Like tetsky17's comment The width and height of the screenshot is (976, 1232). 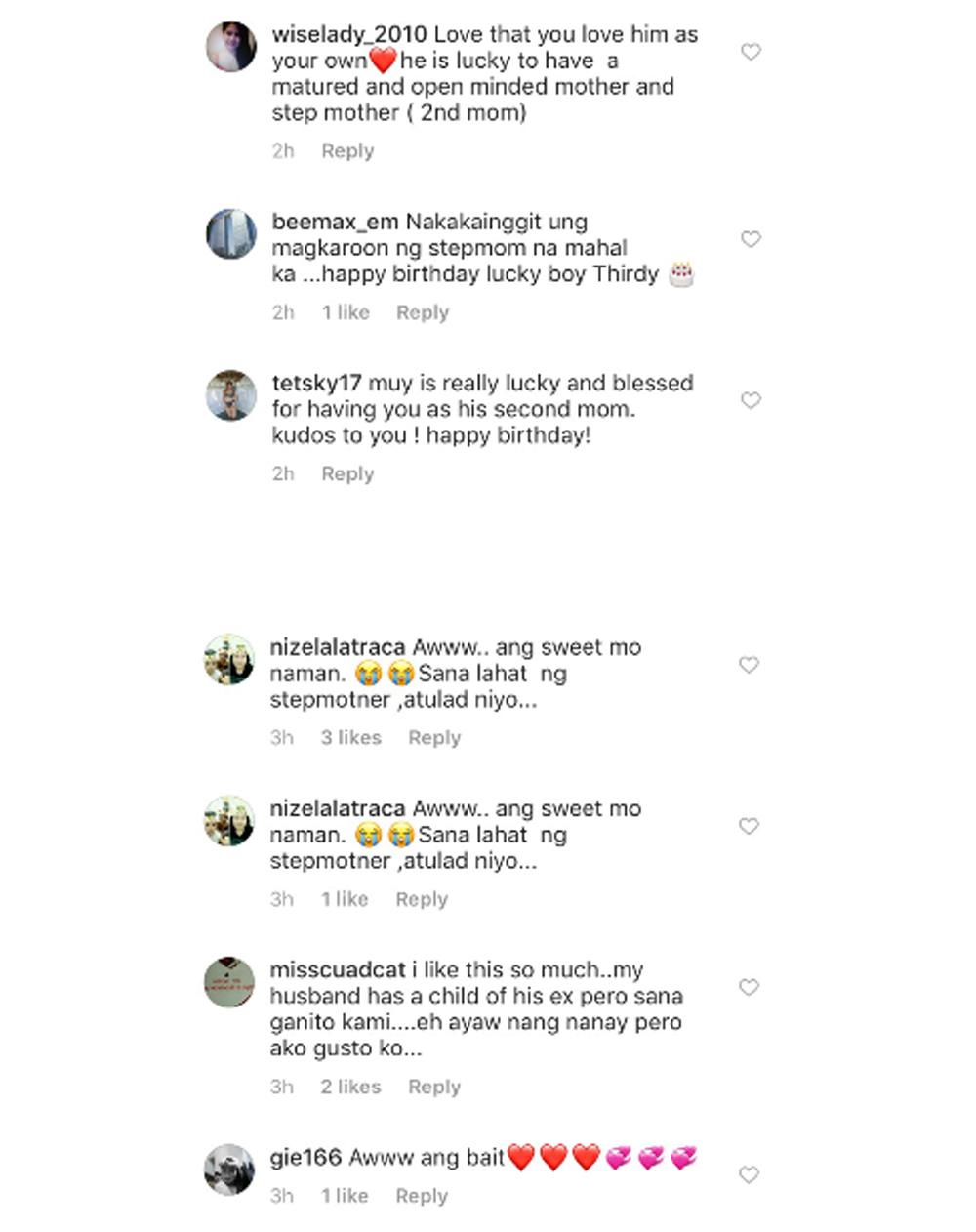click(750, 400)
